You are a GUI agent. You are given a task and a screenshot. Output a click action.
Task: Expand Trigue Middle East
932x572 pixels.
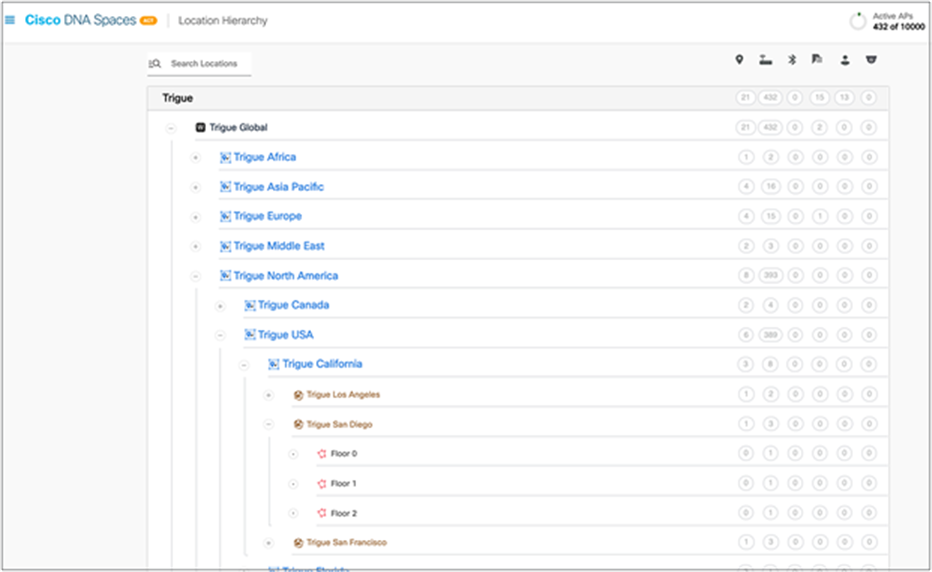(196, 246)
